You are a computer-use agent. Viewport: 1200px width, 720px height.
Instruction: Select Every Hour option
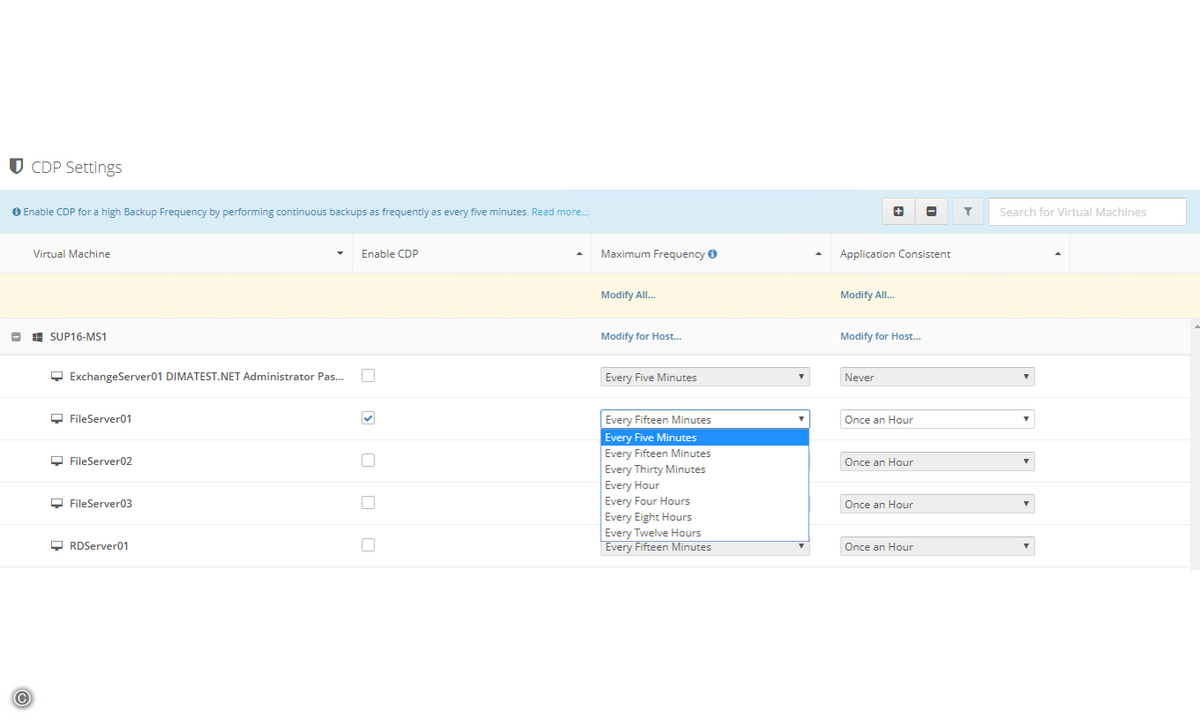click(705, 485)
